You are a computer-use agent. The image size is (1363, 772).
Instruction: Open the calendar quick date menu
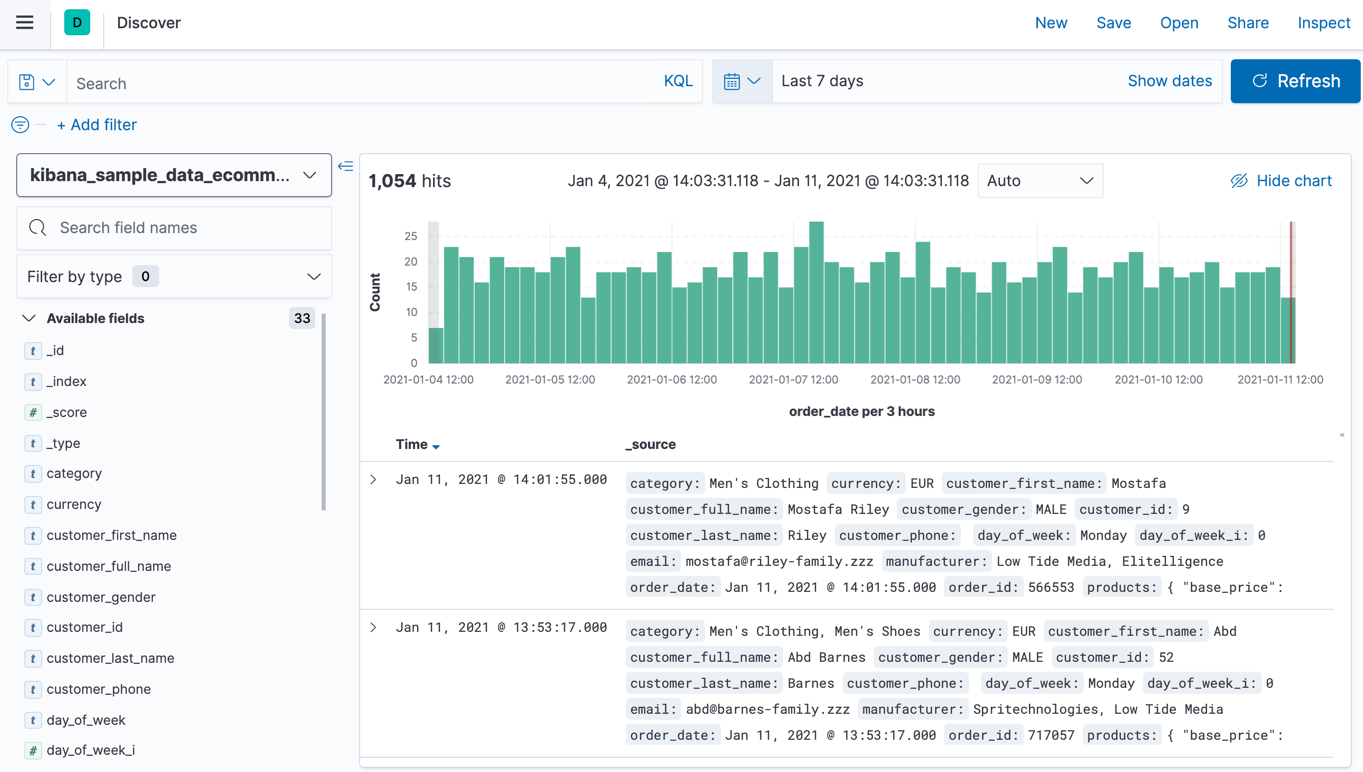[742, 82]
